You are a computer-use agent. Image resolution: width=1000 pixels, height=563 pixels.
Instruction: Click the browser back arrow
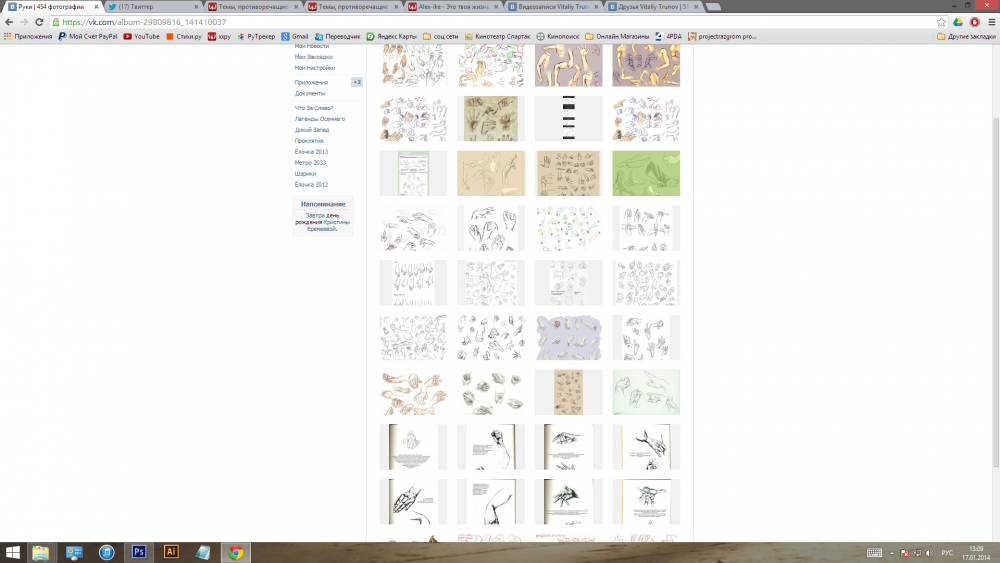[9, 22]
